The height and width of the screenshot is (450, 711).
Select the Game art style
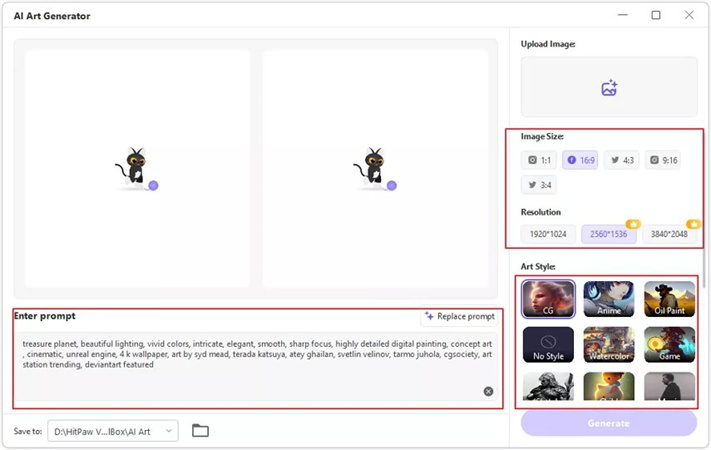coord(669,345)
